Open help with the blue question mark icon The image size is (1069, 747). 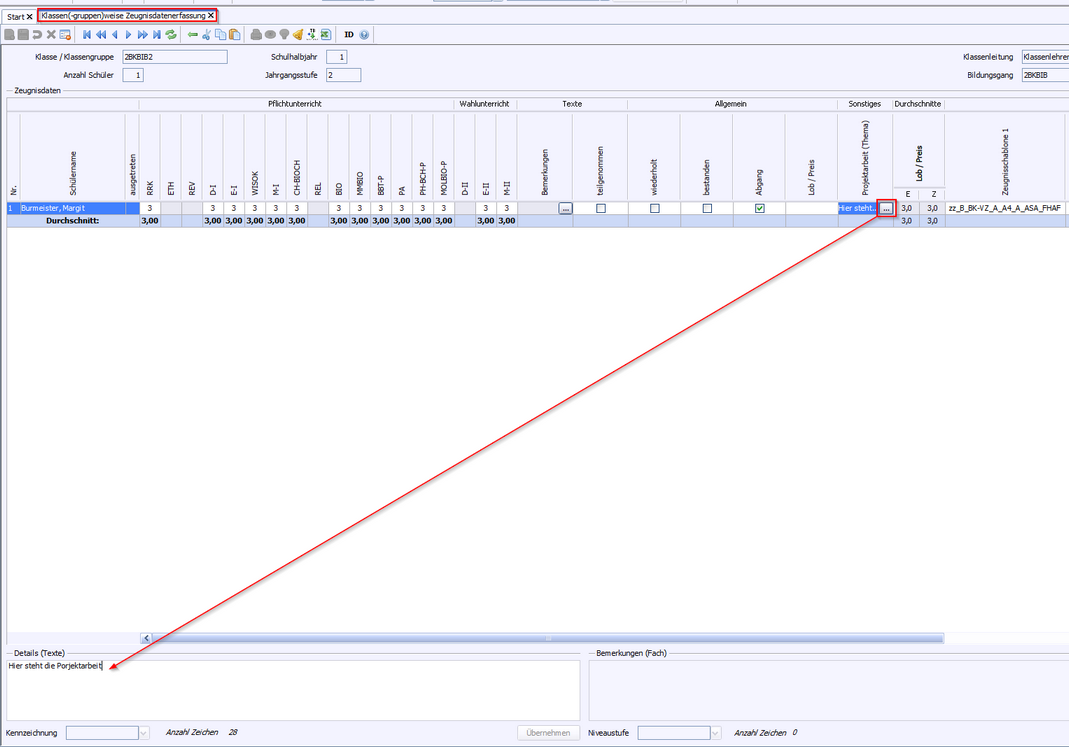[x=364, y=35]
